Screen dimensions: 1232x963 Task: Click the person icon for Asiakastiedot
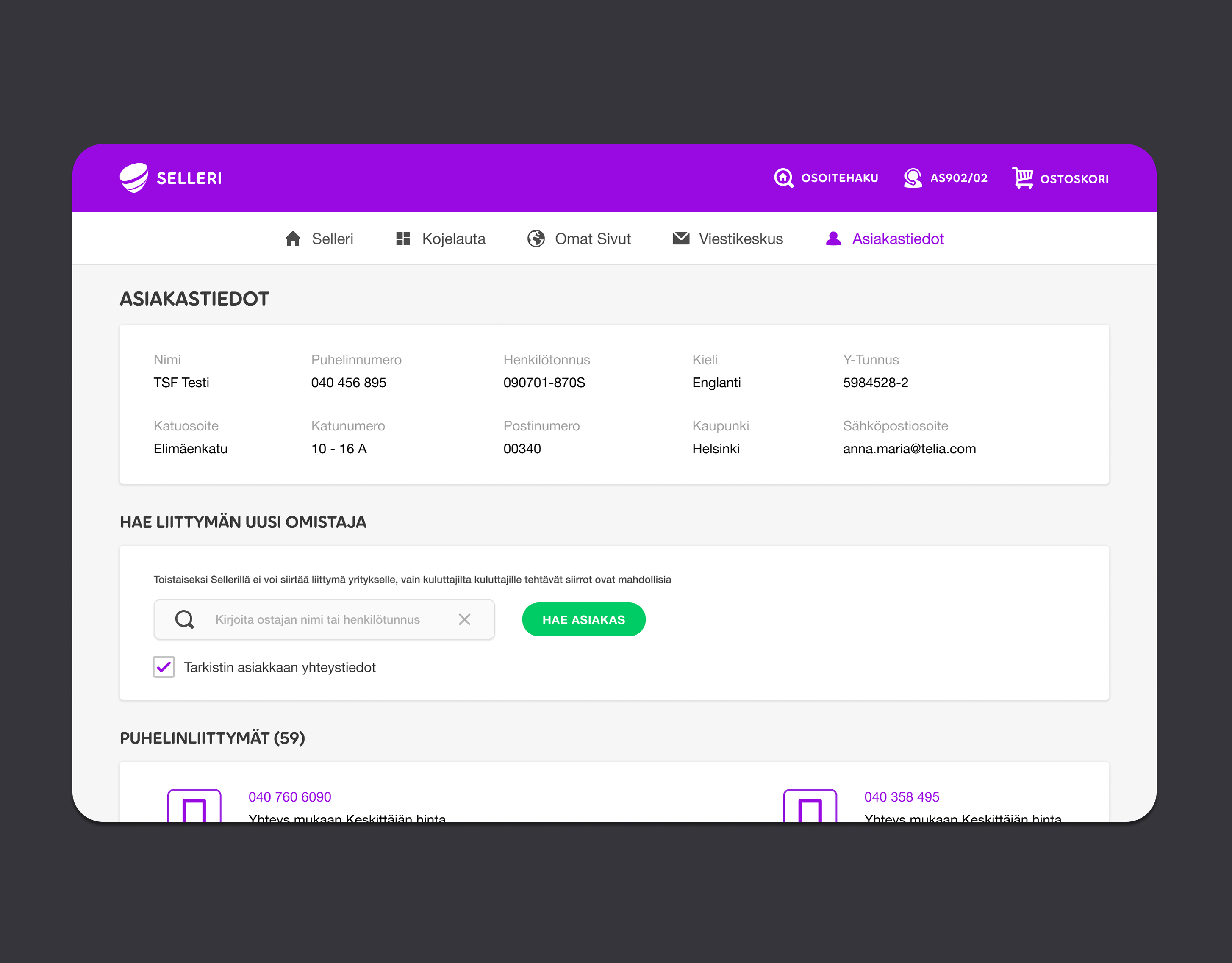[x=833, y=239]
